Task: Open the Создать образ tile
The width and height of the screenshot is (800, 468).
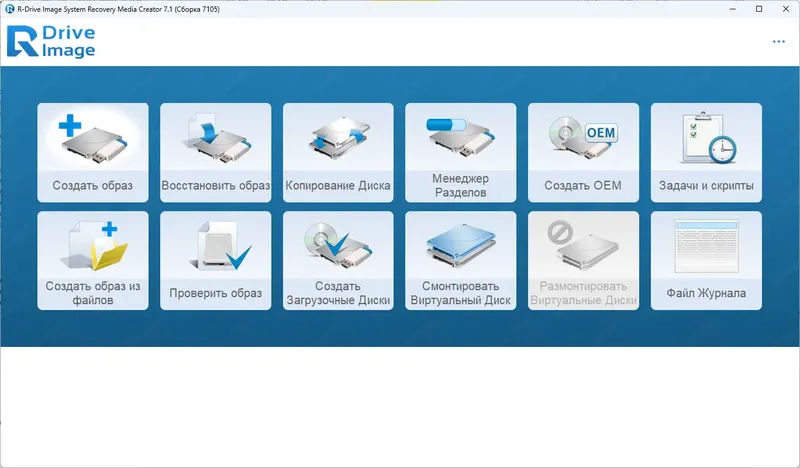Action: (93, 153)
